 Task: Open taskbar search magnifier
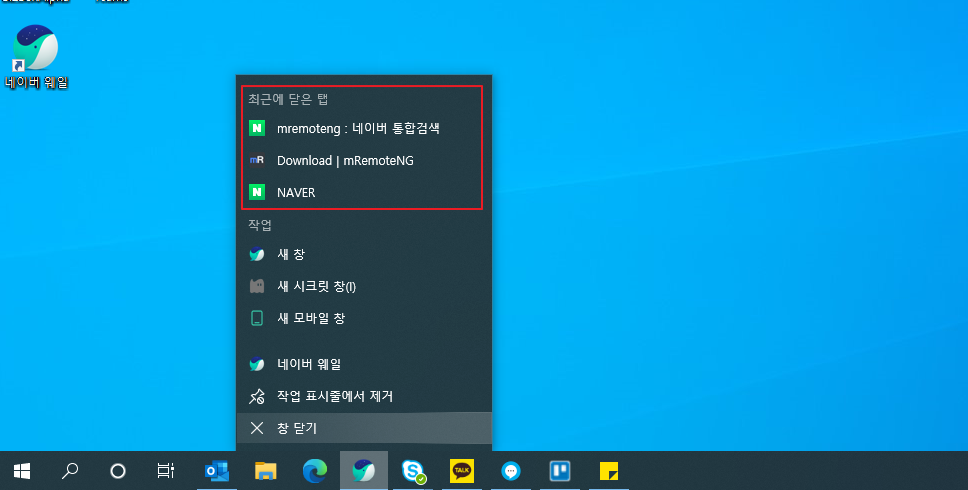[x=70, y=471]
